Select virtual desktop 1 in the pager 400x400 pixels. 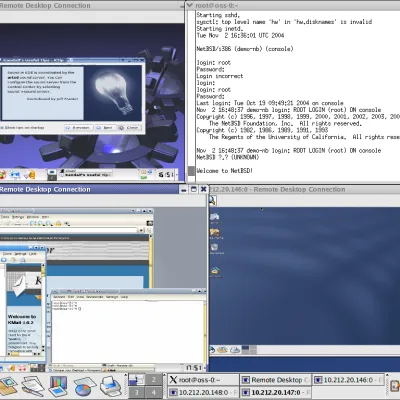(x=137, y=380)
